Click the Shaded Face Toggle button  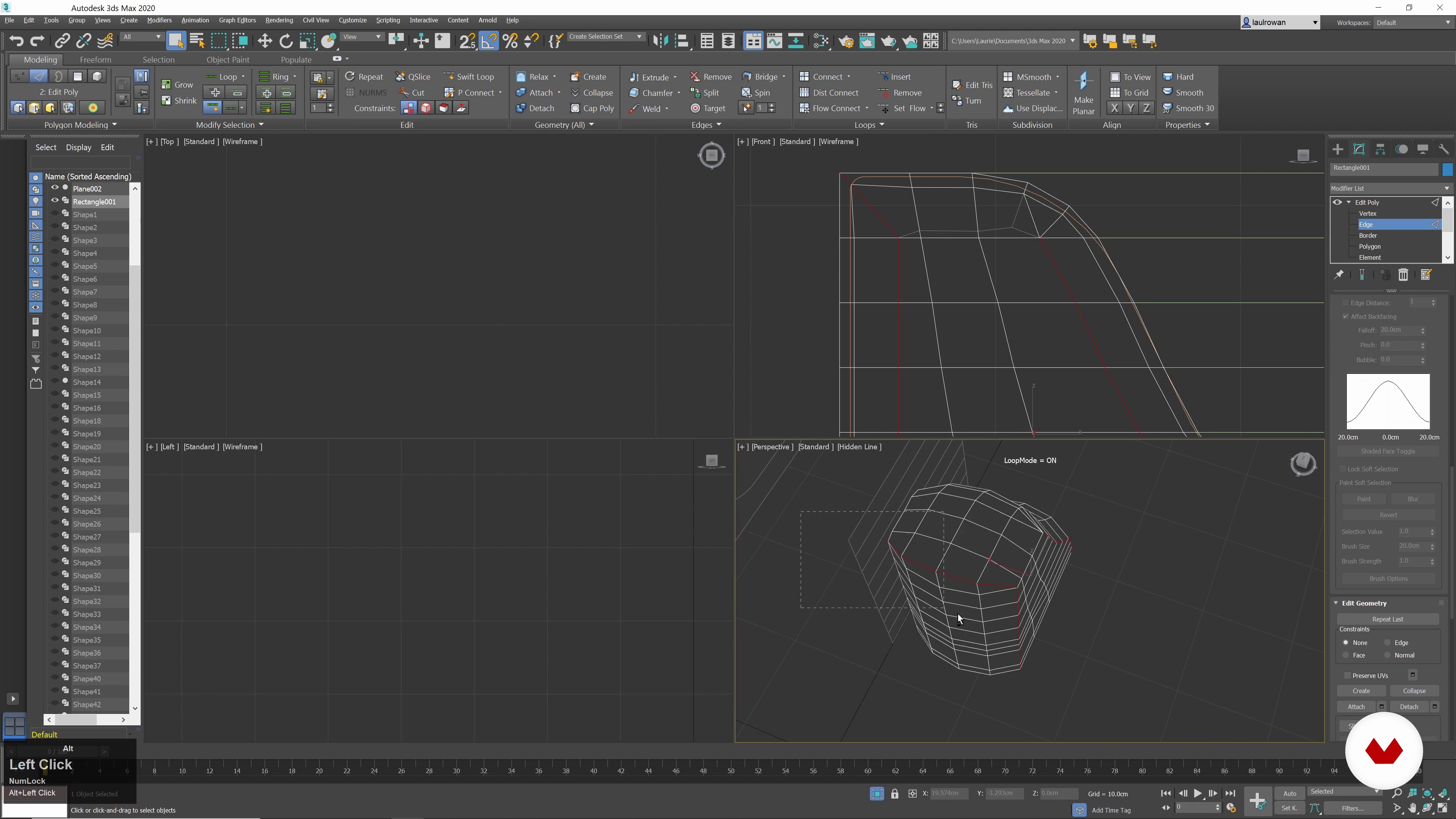click(1388, 451)
